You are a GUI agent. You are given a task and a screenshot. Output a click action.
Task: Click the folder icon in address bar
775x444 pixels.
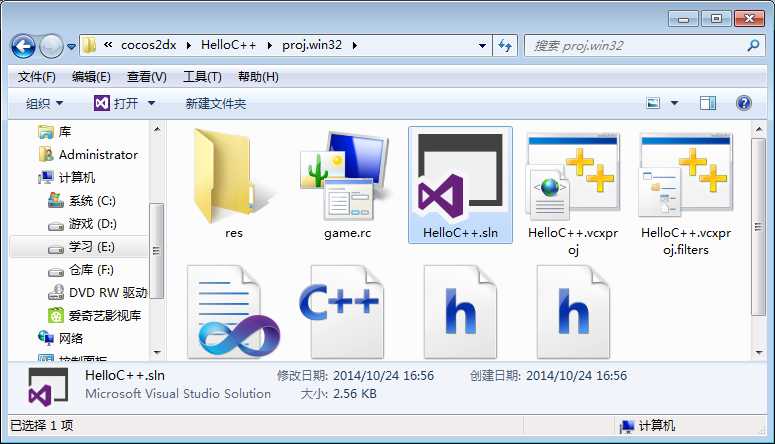point(89,45)
